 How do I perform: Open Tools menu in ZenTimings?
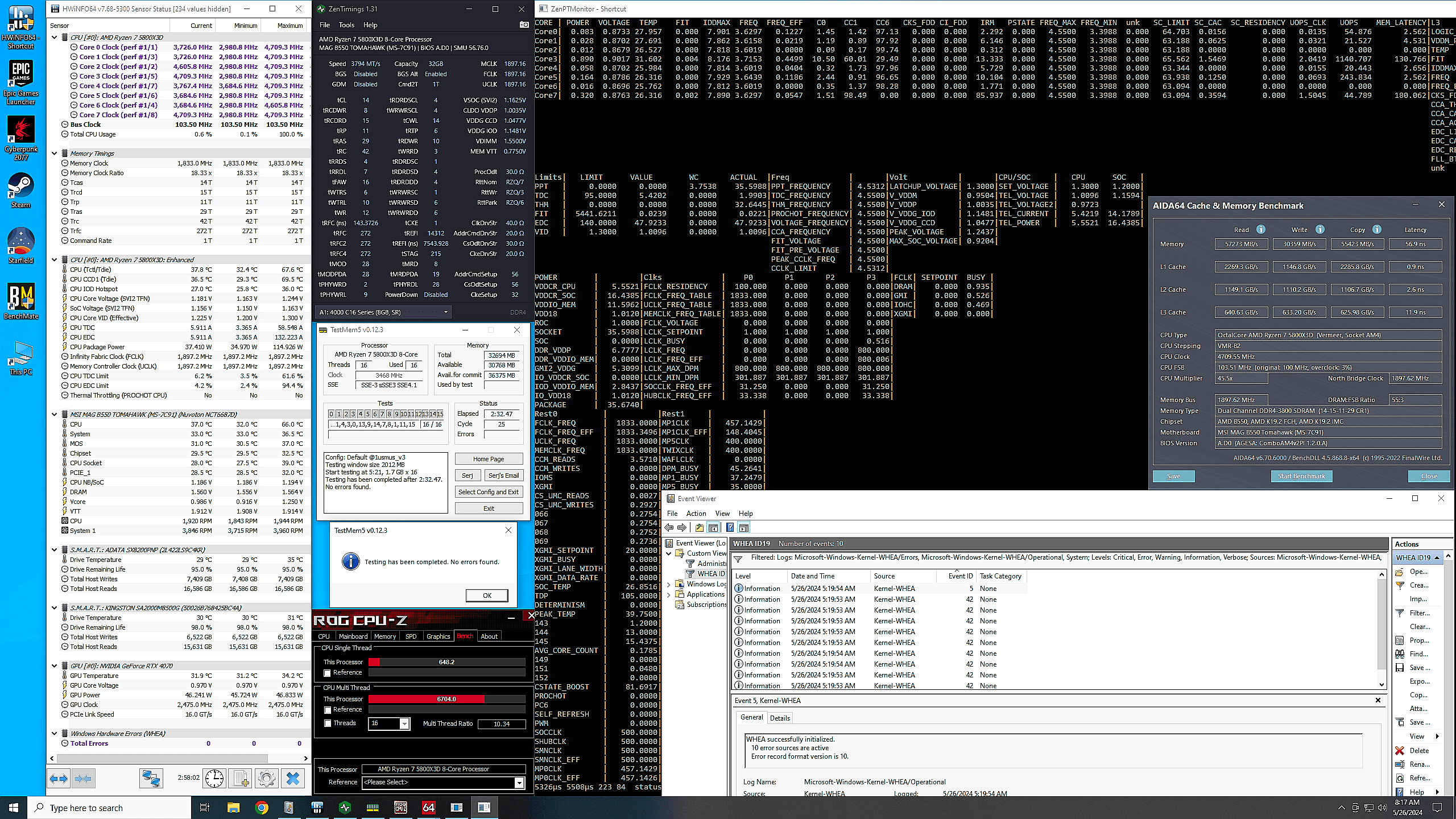point(346,25)
